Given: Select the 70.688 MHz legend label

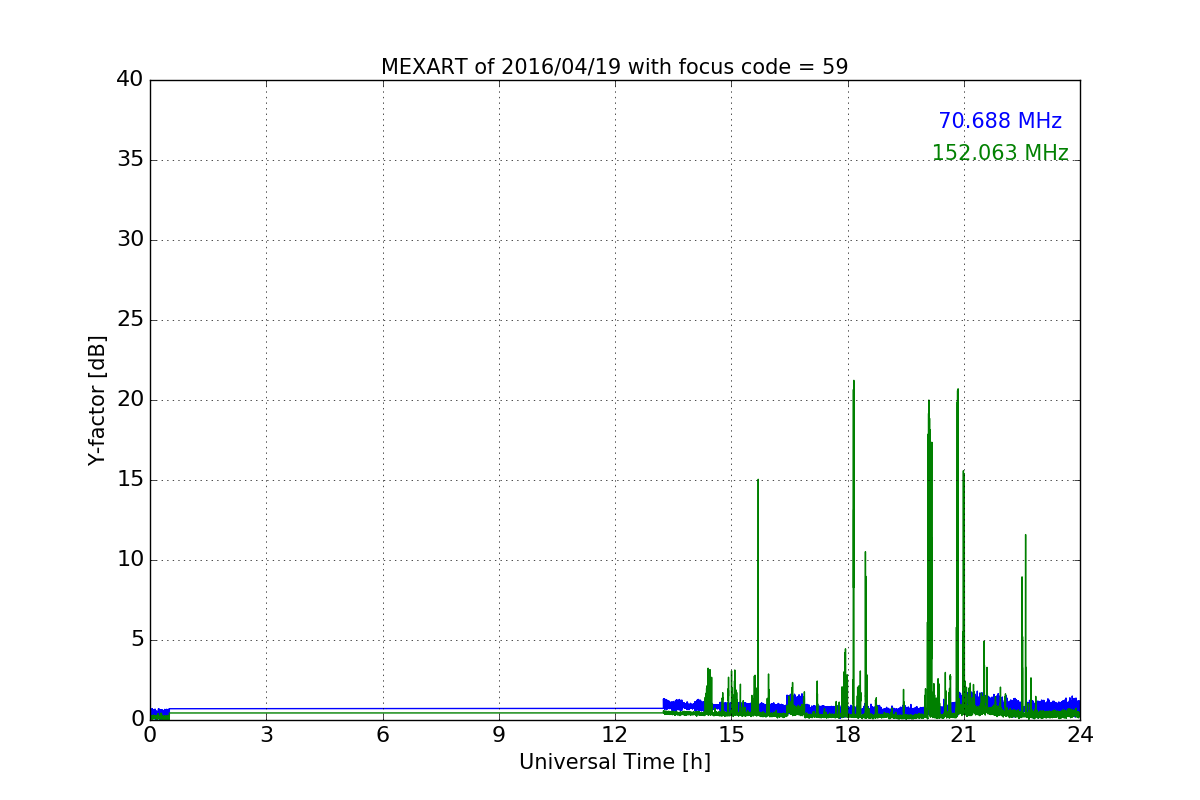Looking at the screenshot, I should click(x=1000, y=121).
